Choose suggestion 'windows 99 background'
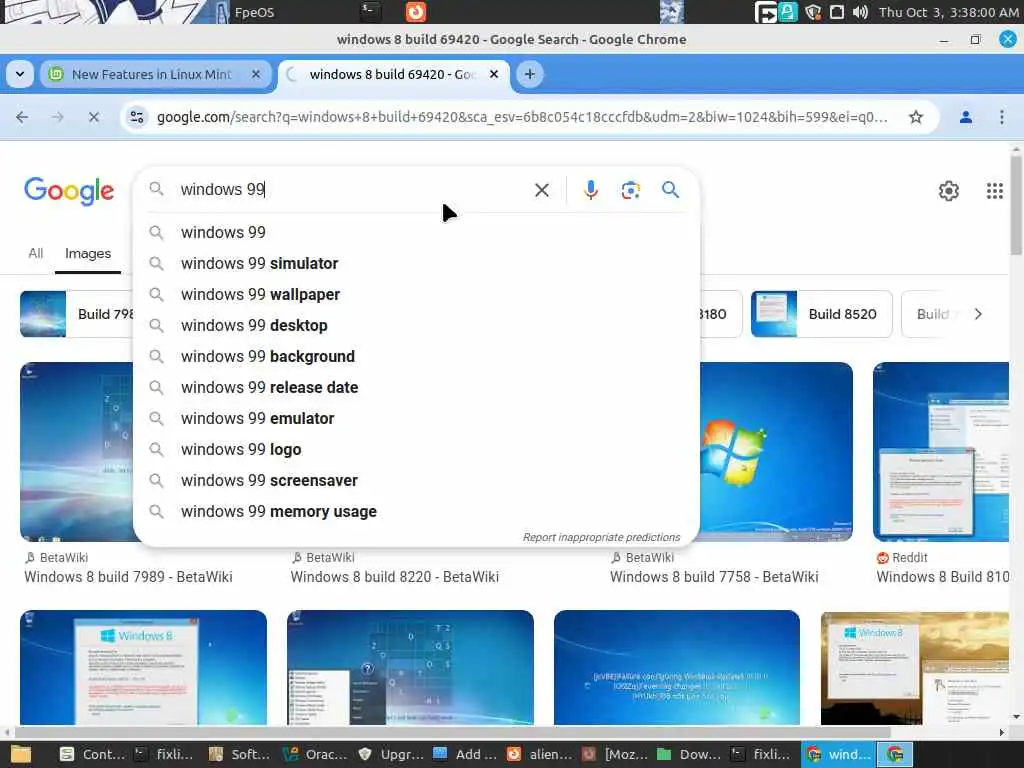Viewport: 1024px width, 768px height. [x=416, y=357]
